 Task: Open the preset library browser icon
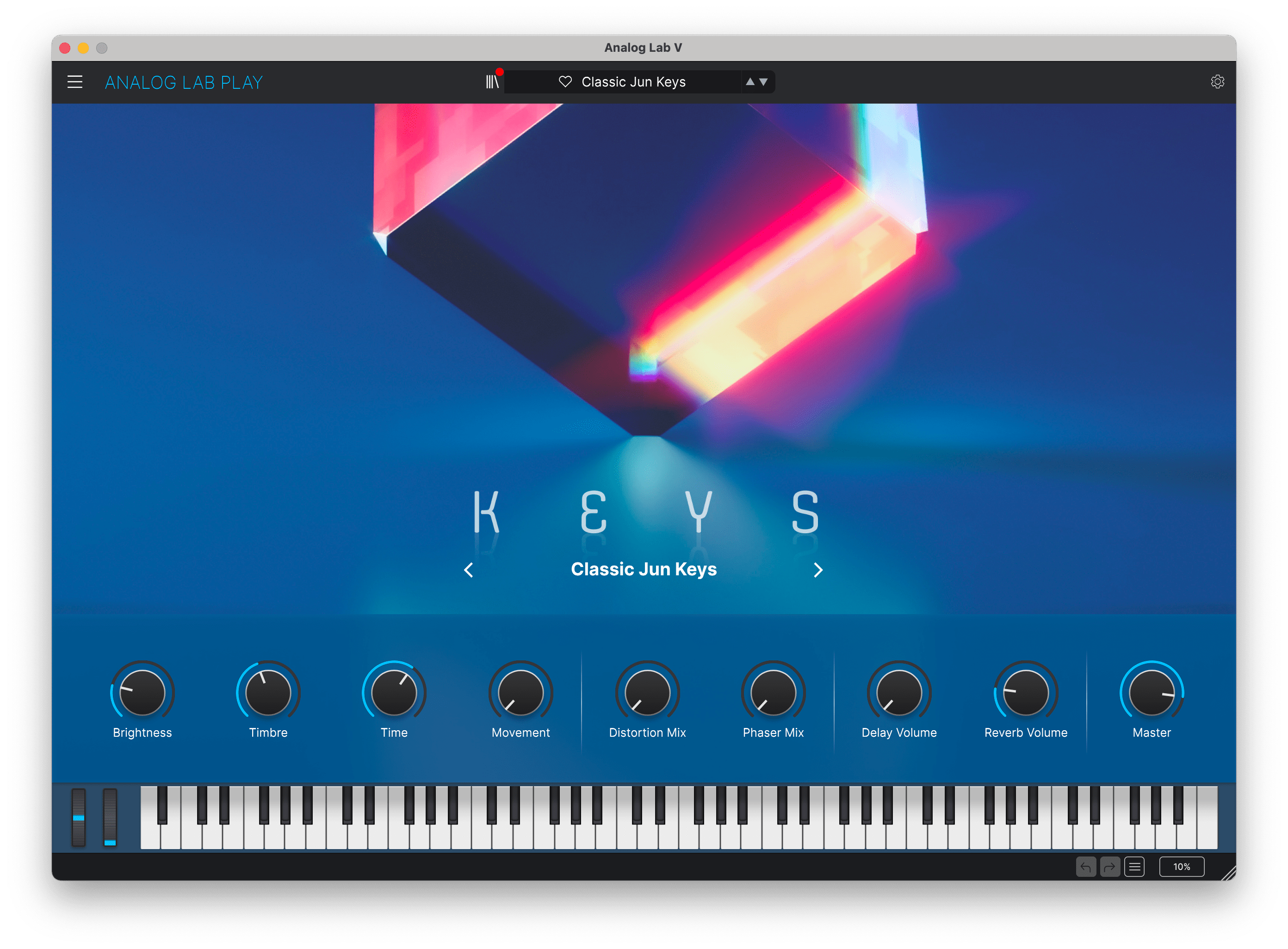coord(493,82)
